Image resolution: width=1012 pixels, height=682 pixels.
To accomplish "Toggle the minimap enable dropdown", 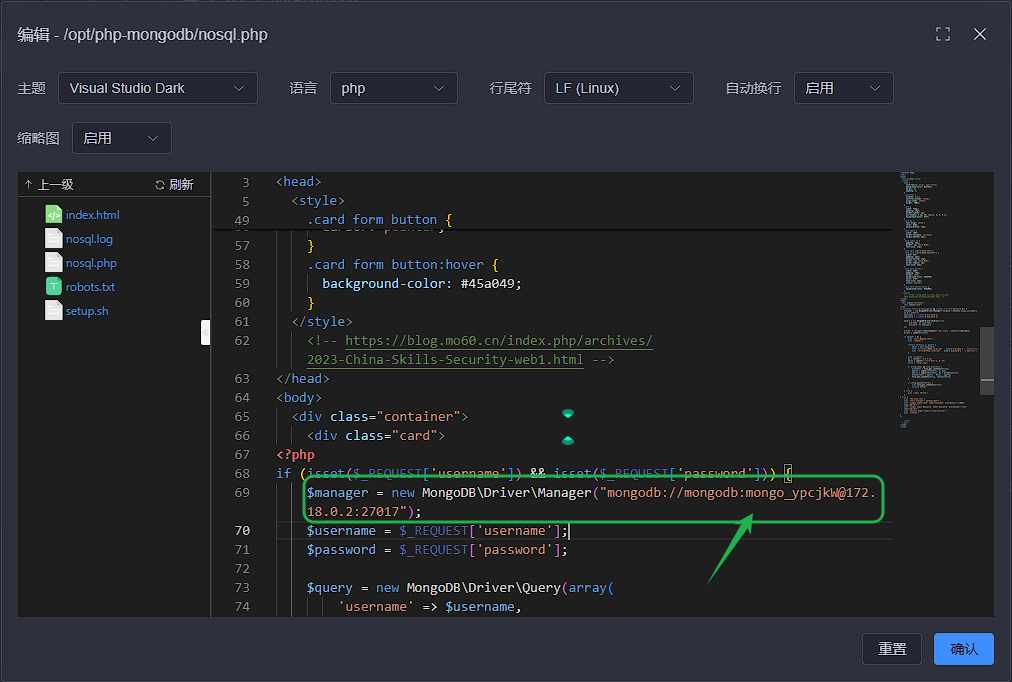I will point(121,138).
